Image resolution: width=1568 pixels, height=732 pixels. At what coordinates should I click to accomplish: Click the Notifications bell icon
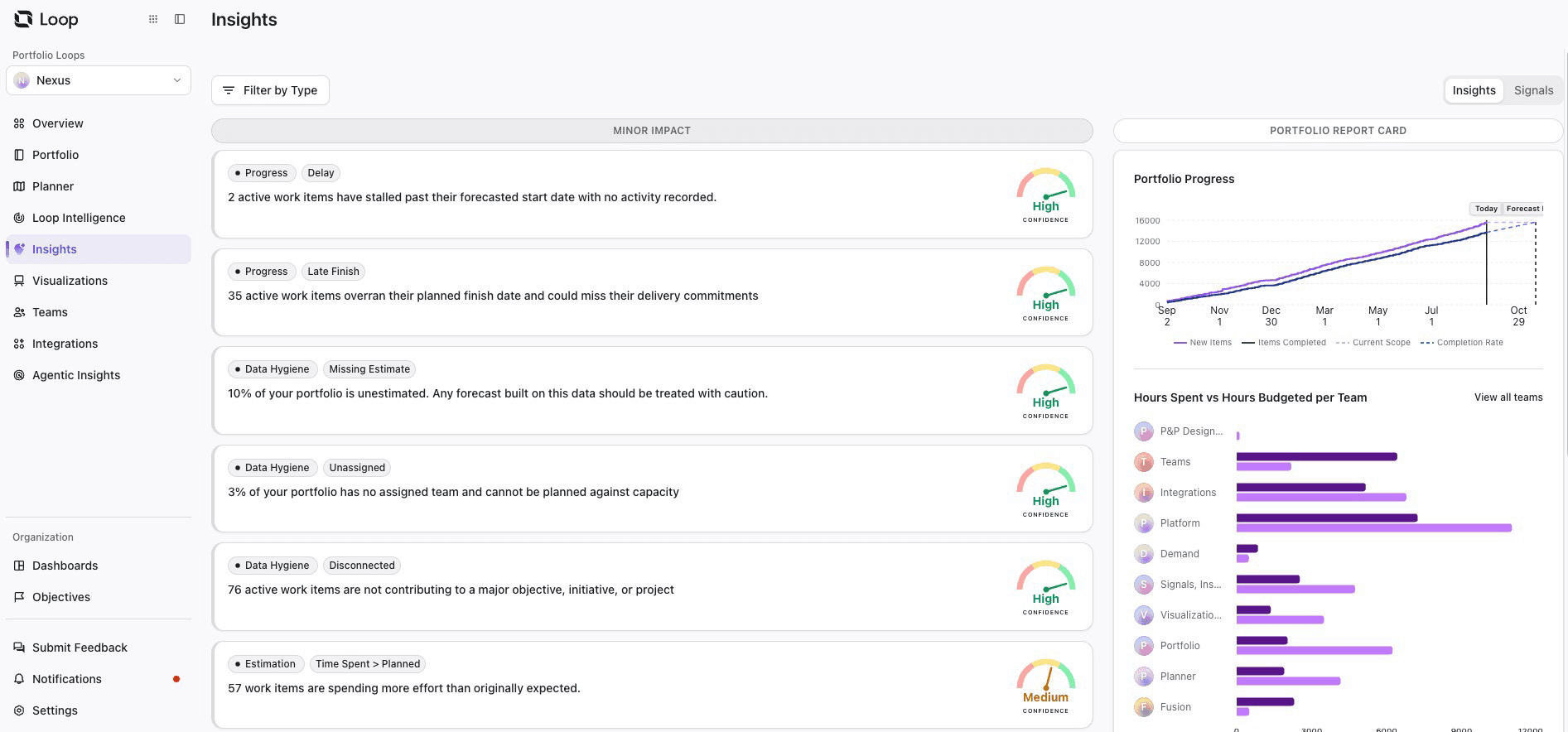(x=19, y=679)
